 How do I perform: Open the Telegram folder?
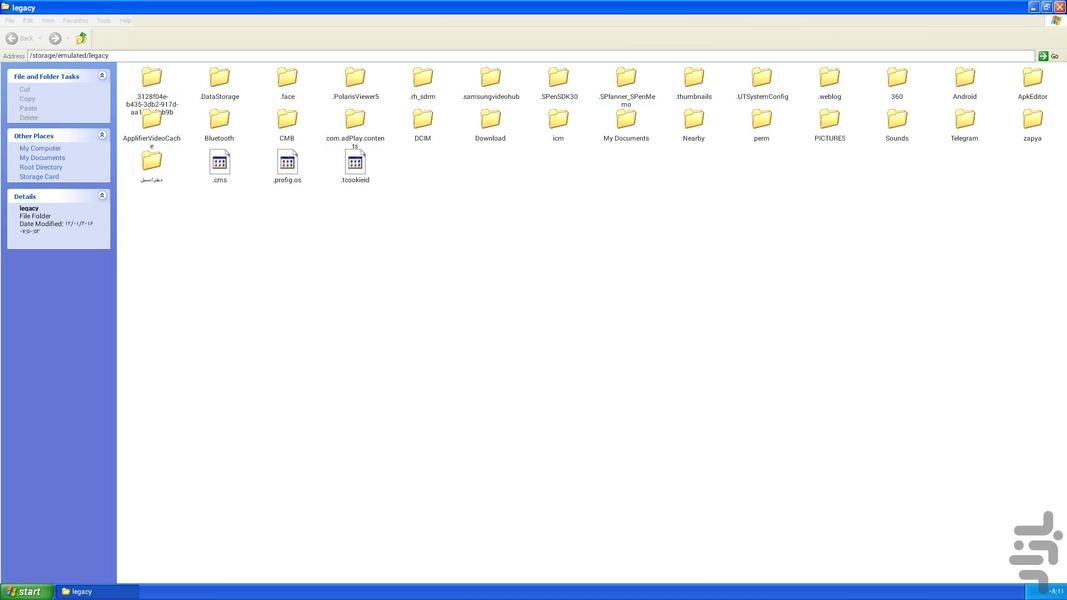click(964, 120)
